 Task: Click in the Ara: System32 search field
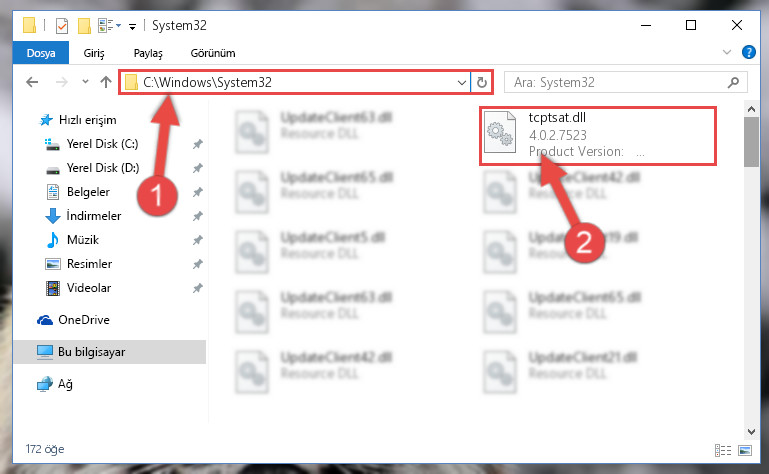(x=619, y=82)
